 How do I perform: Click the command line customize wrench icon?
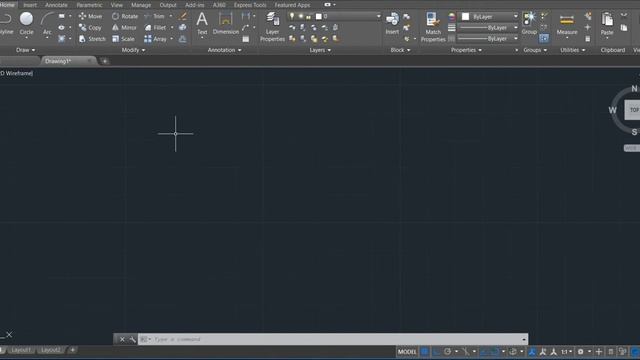pyautogui.click(x=132, y=339)
